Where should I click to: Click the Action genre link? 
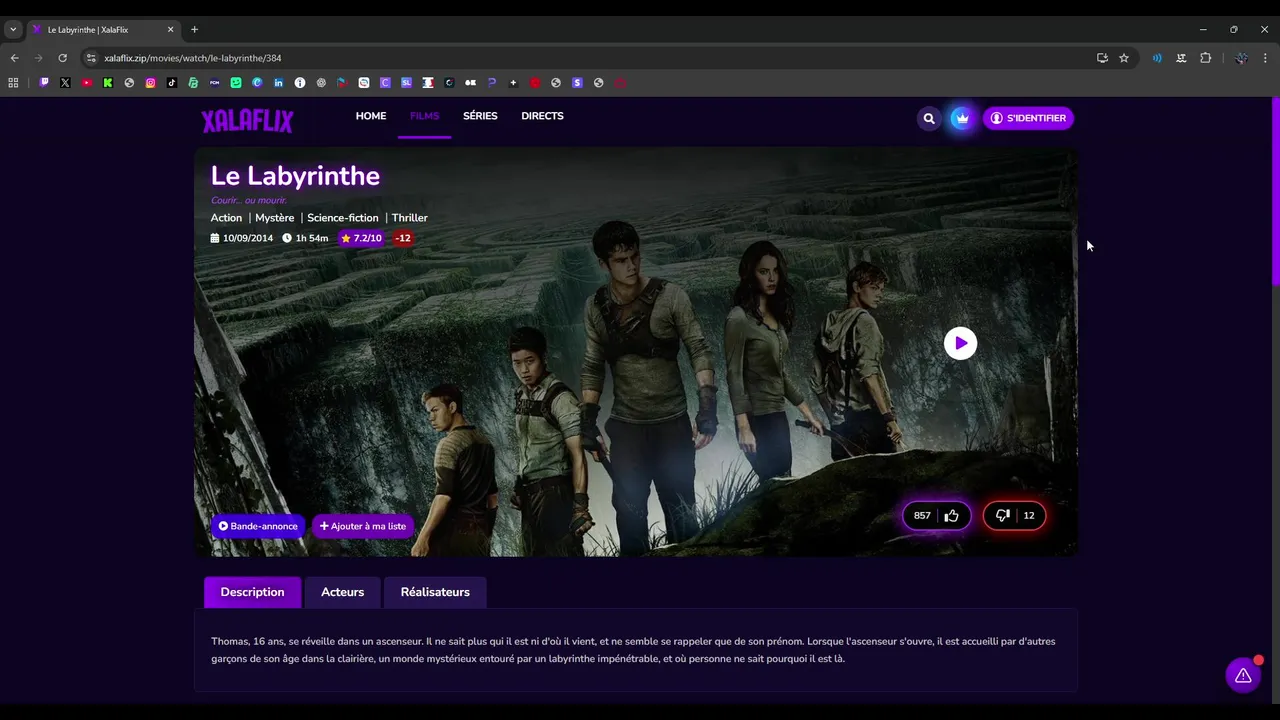tap(226, 218)
